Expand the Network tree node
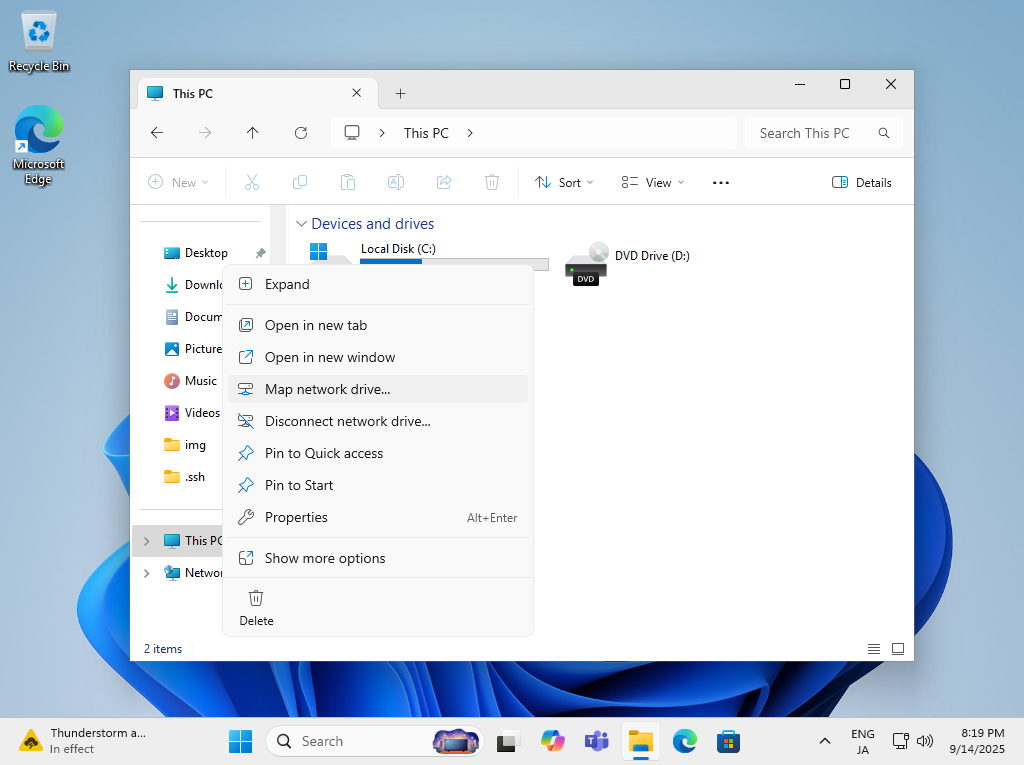Viewport: 1024px width, 765px height. (x=147, y=573)
